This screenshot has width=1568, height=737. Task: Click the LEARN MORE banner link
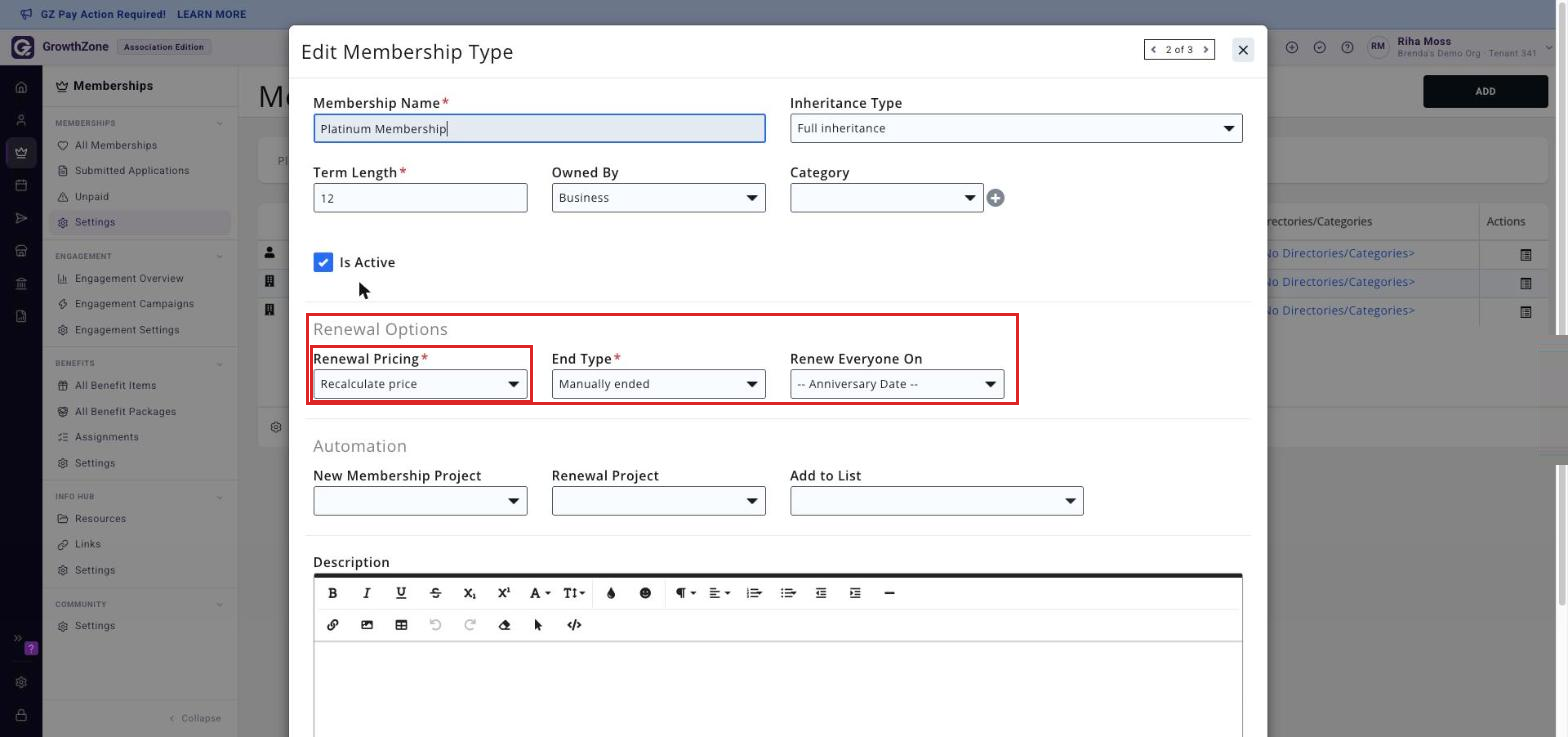(211, 15)
